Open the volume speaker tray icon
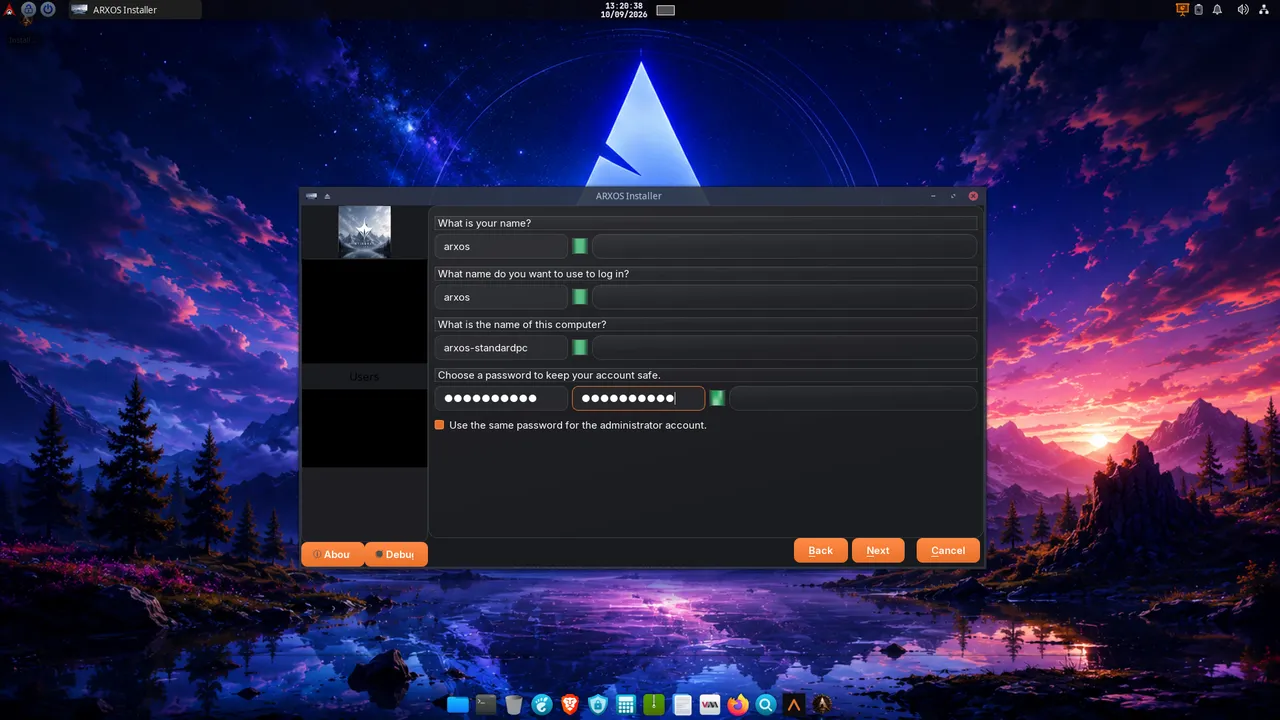1280x720 pixels. tap(1243, 9)
